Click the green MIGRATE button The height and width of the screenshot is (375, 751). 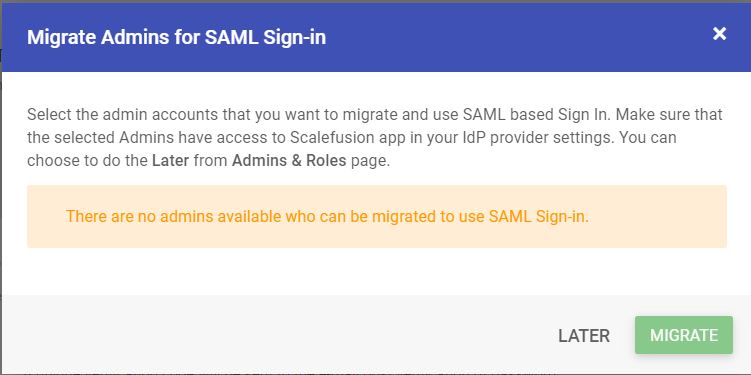tap(683, 335)
